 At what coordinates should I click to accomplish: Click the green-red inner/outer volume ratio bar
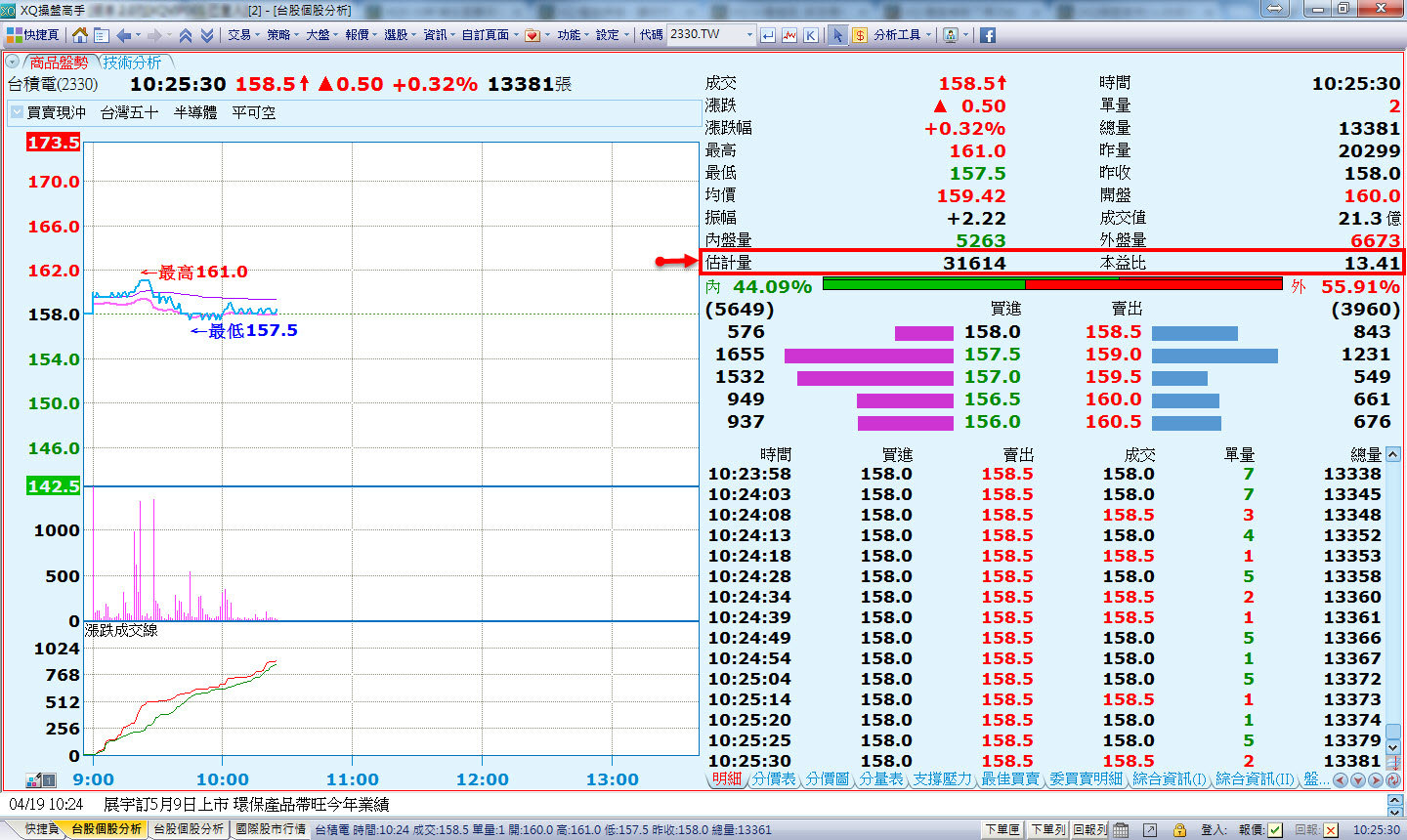[1052, 284]
